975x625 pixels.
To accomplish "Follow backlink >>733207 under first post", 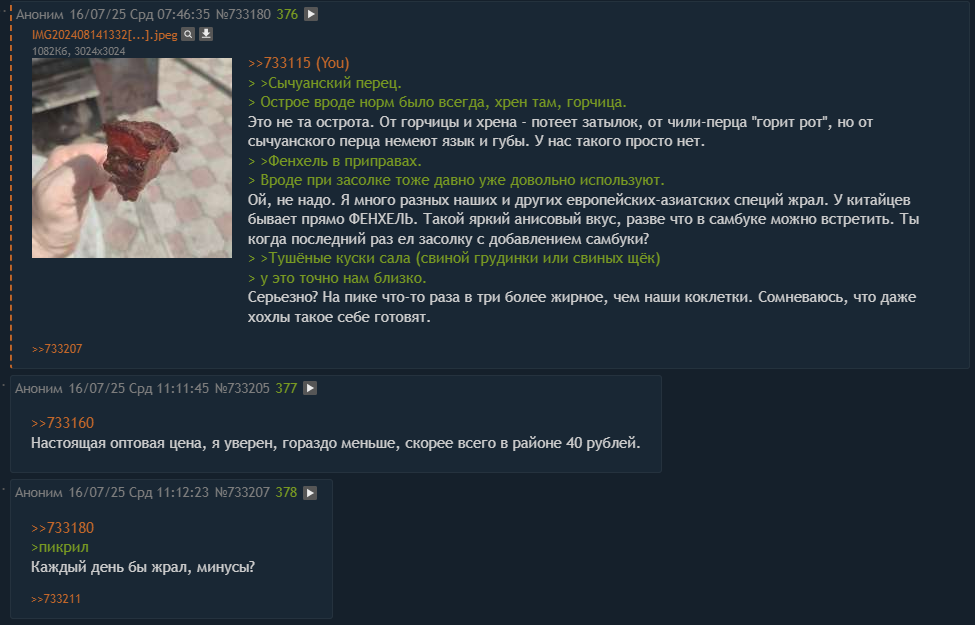I will click(57, 349).
